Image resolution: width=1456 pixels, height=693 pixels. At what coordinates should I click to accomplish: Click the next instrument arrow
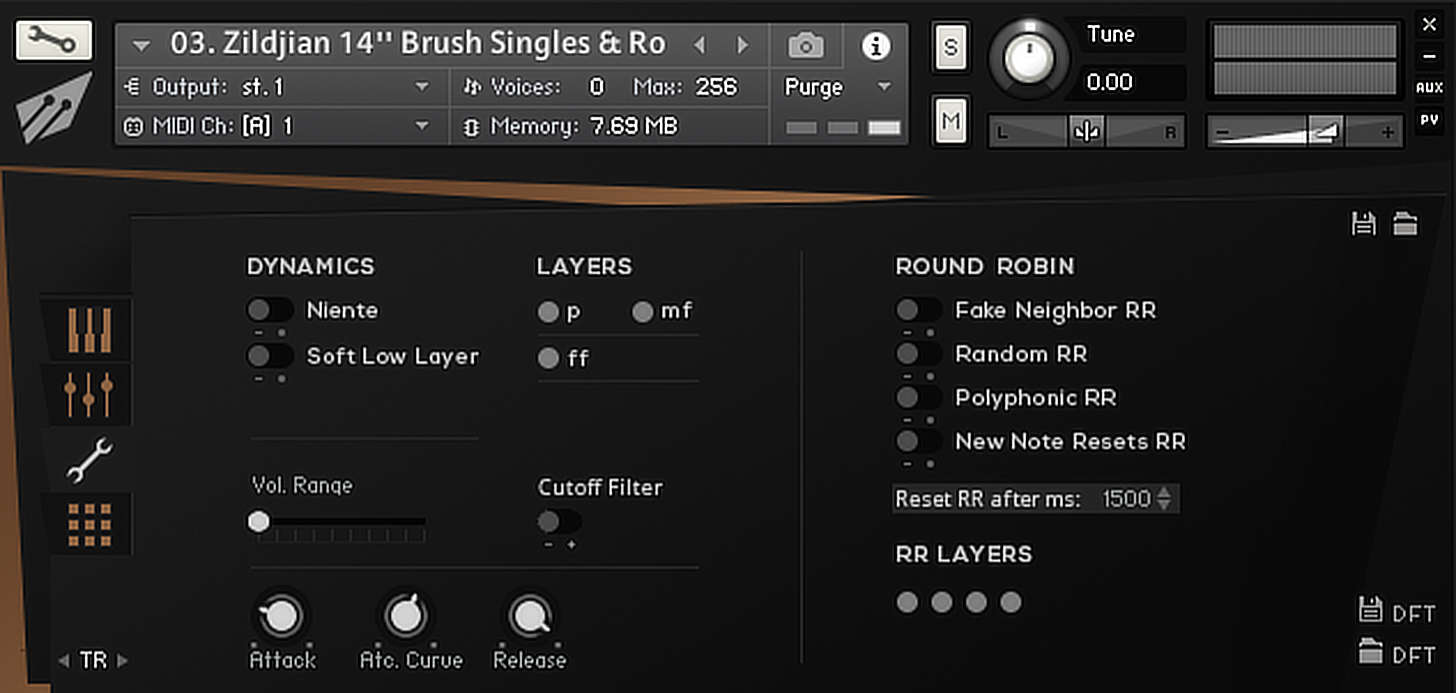point(742,45)
